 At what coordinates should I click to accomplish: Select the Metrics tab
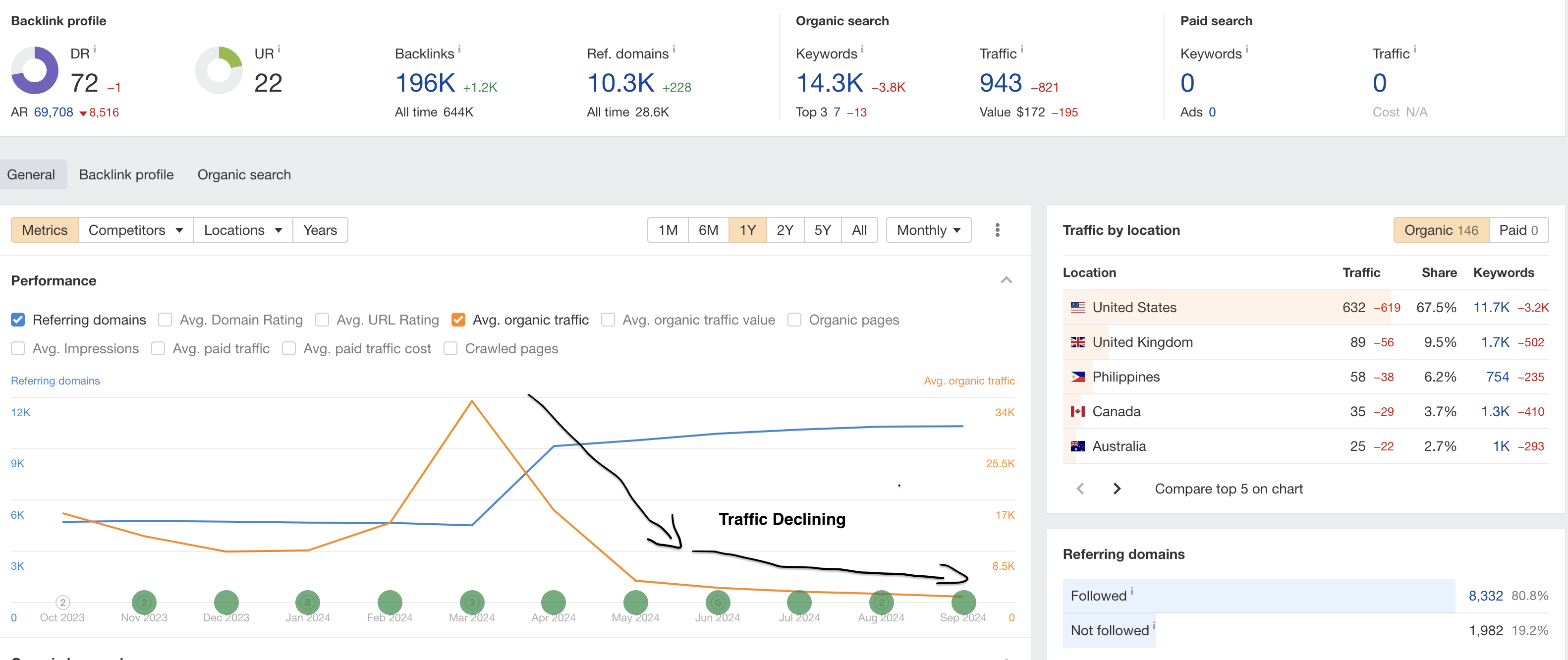(x=45, y=230)
